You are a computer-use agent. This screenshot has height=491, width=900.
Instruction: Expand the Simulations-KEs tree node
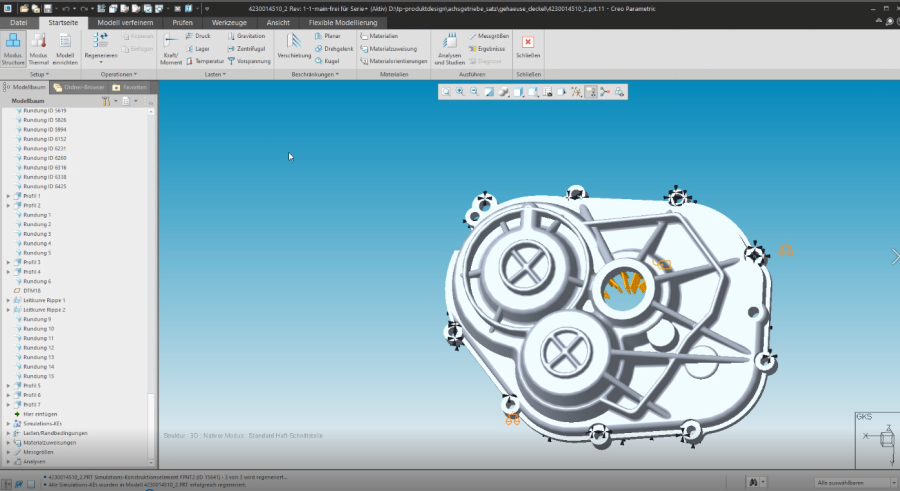(8, 423)
